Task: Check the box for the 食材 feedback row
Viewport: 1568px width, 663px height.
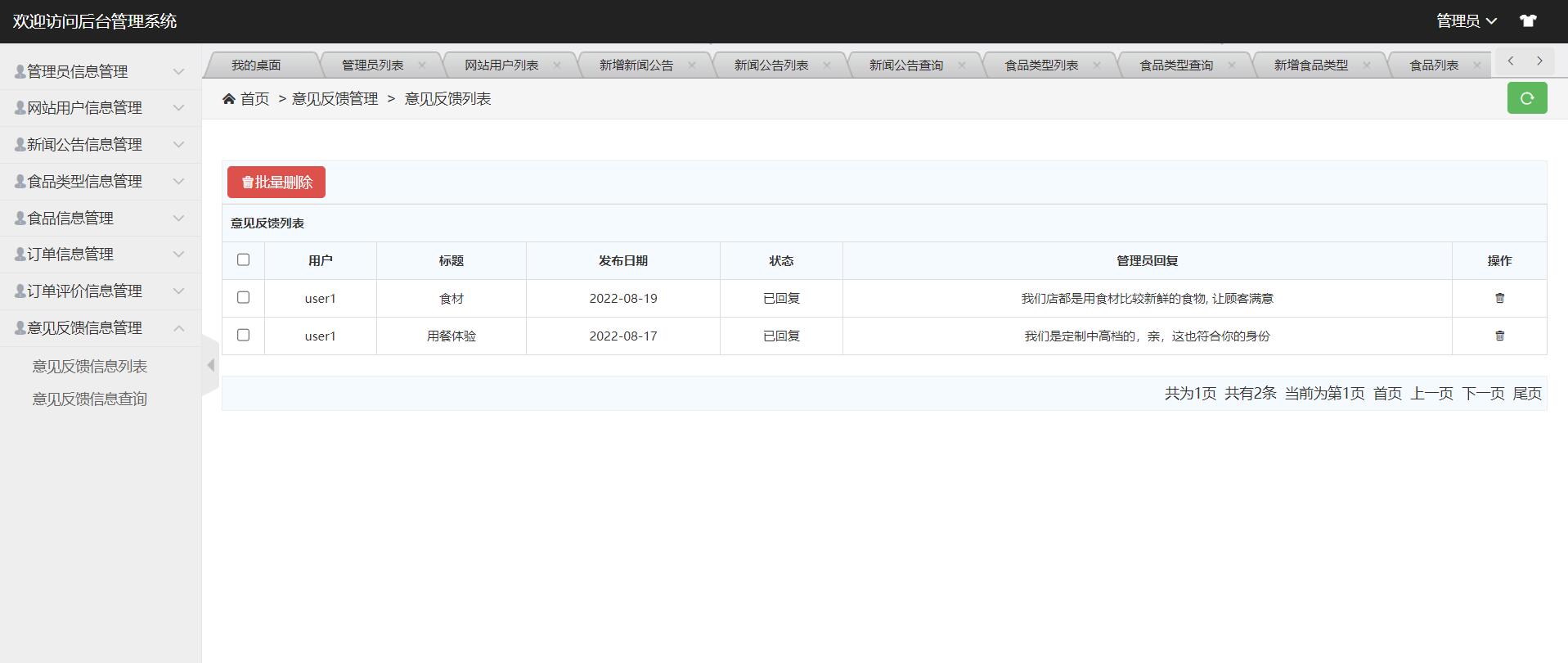Action: coord(243,297)
